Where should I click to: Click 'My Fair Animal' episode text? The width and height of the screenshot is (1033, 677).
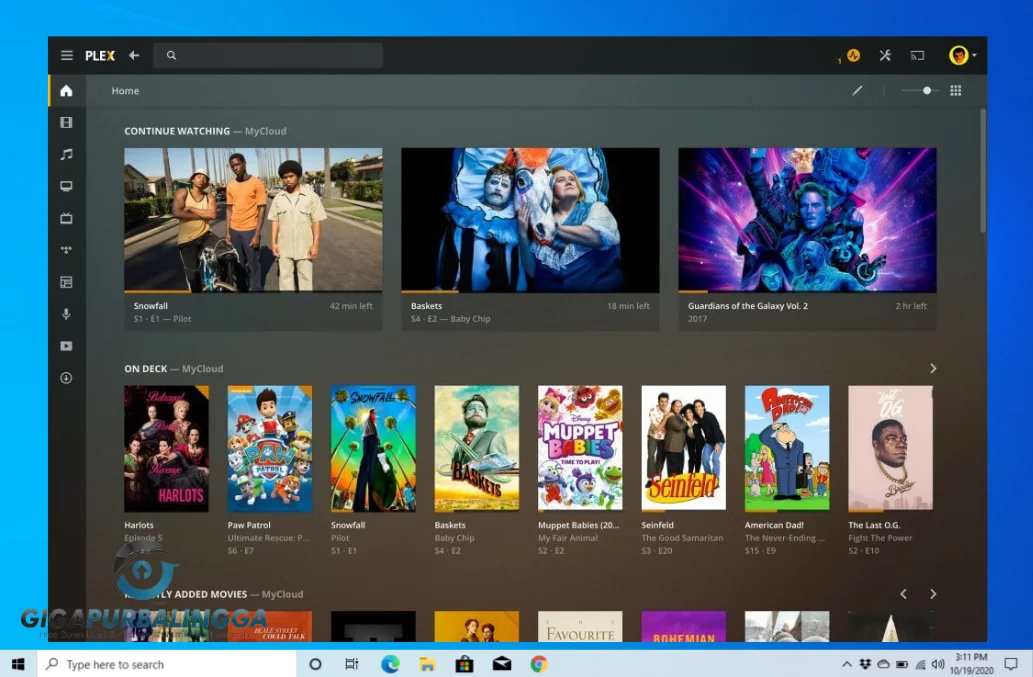coord(568,538)
